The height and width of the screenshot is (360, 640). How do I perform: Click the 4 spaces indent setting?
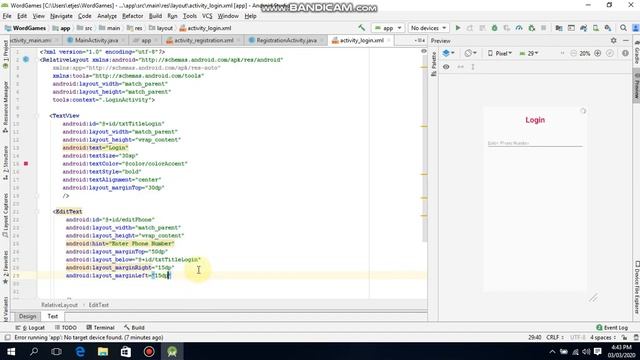click(x=603, y=338)
